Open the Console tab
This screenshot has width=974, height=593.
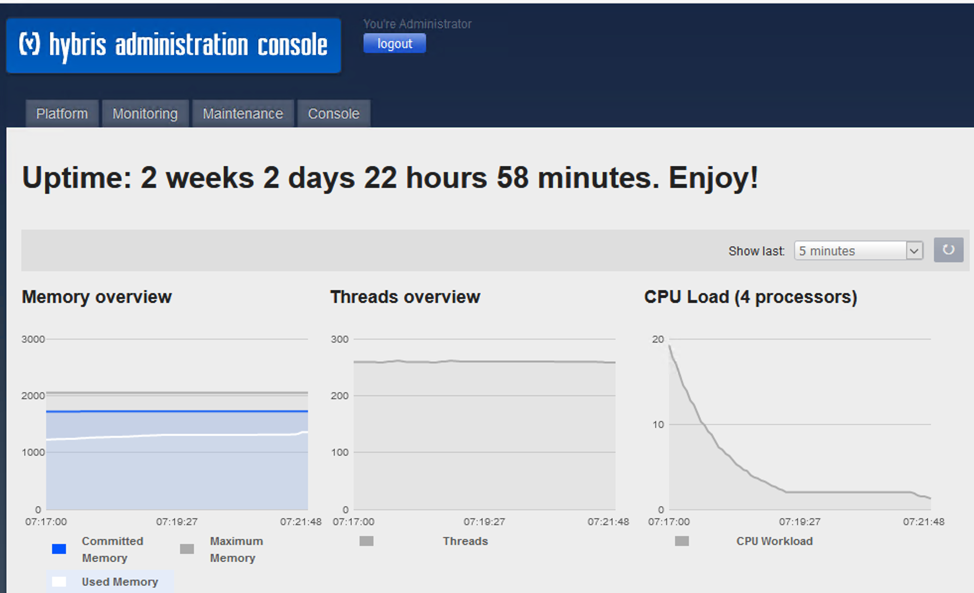(x=334, y=114)
